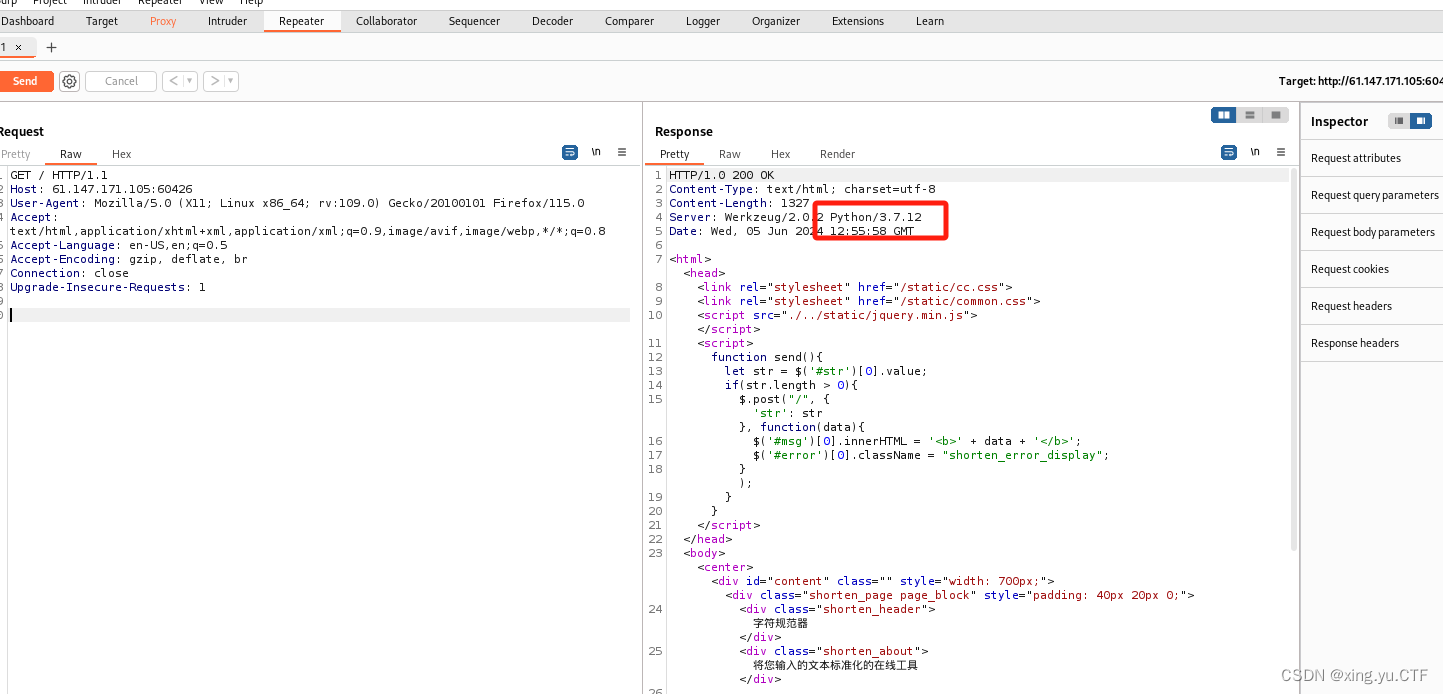
Task: Switch Request view to Hex
Action: coord(121,154)
